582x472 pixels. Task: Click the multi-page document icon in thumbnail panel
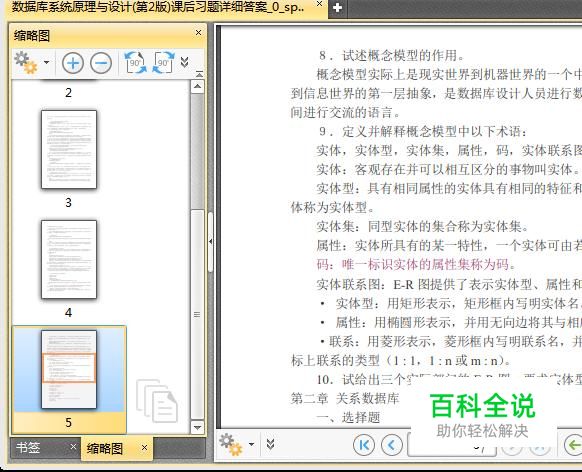pyautogui.click(x=157, y=401)
